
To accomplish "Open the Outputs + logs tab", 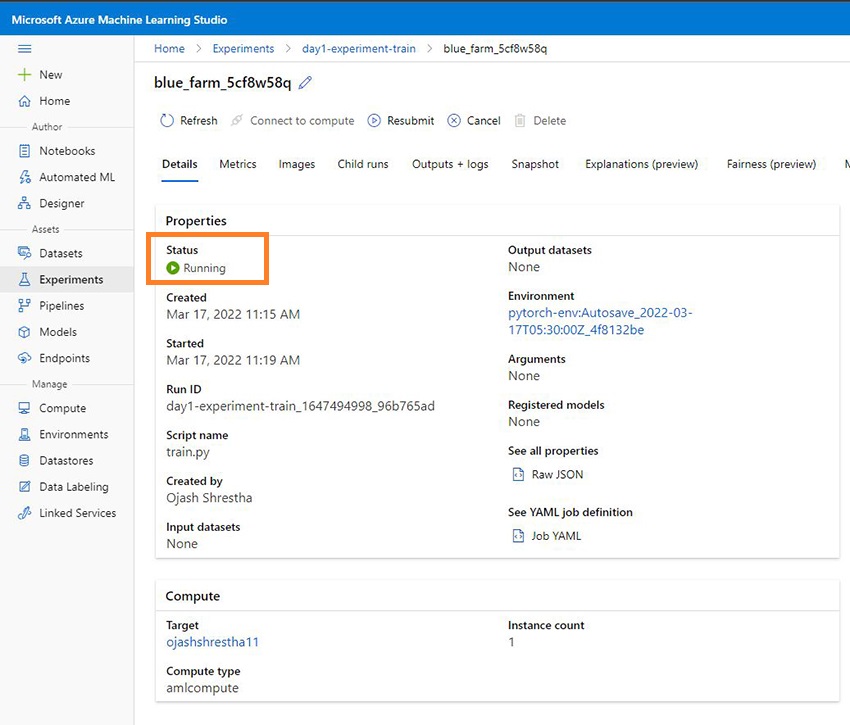I will pos(450,164).
